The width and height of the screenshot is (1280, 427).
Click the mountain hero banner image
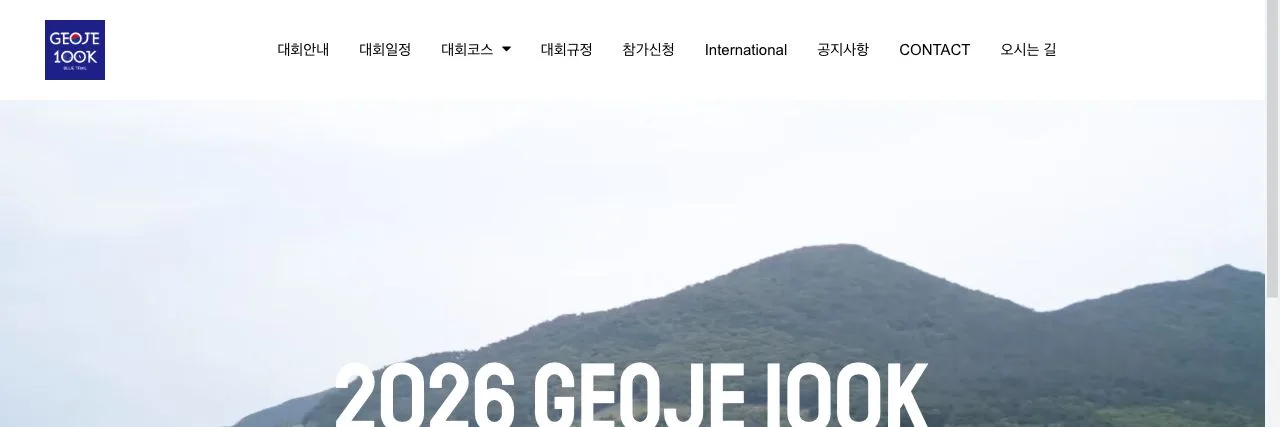(x=632, y=263)
